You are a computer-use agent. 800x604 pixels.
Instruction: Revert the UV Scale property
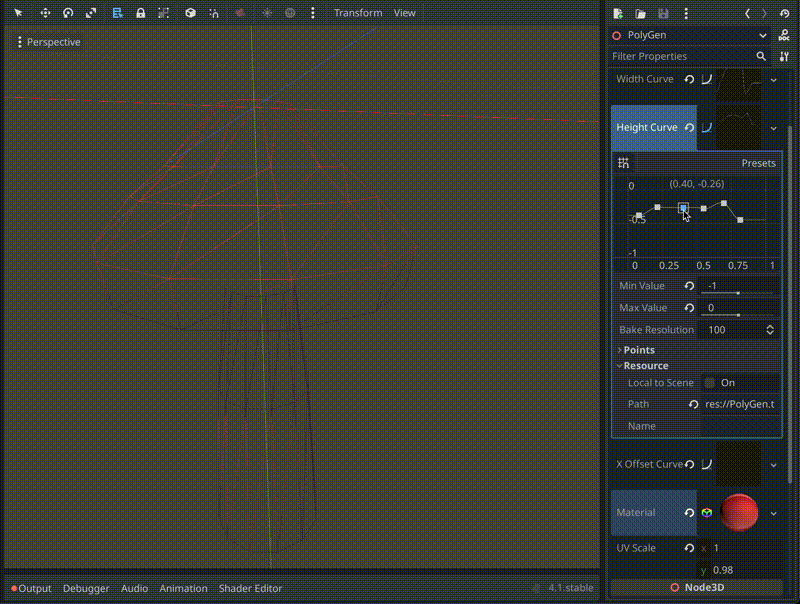pos(689,548)
